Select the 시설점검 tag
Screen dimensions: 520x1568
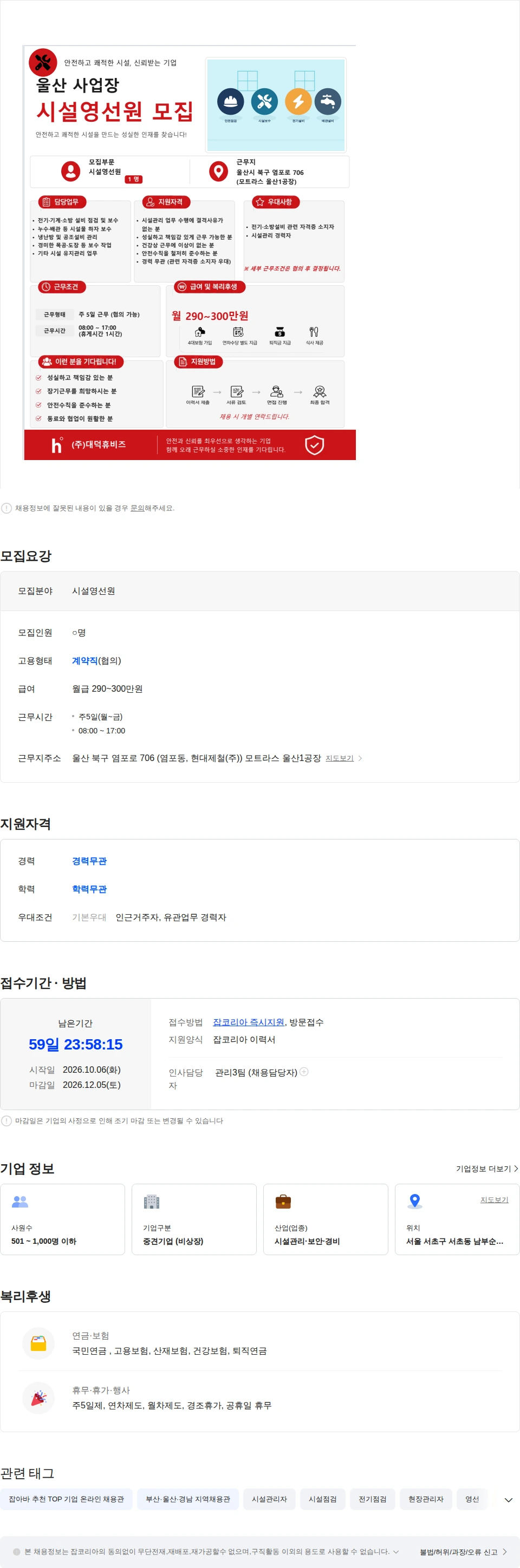click(x=323, y=1499)
